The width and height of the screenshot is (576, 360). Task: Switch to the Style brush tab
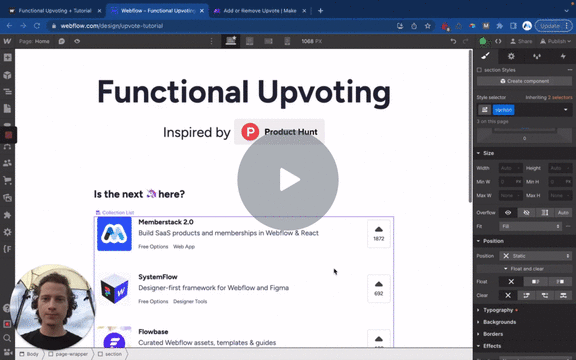point(485,56)
